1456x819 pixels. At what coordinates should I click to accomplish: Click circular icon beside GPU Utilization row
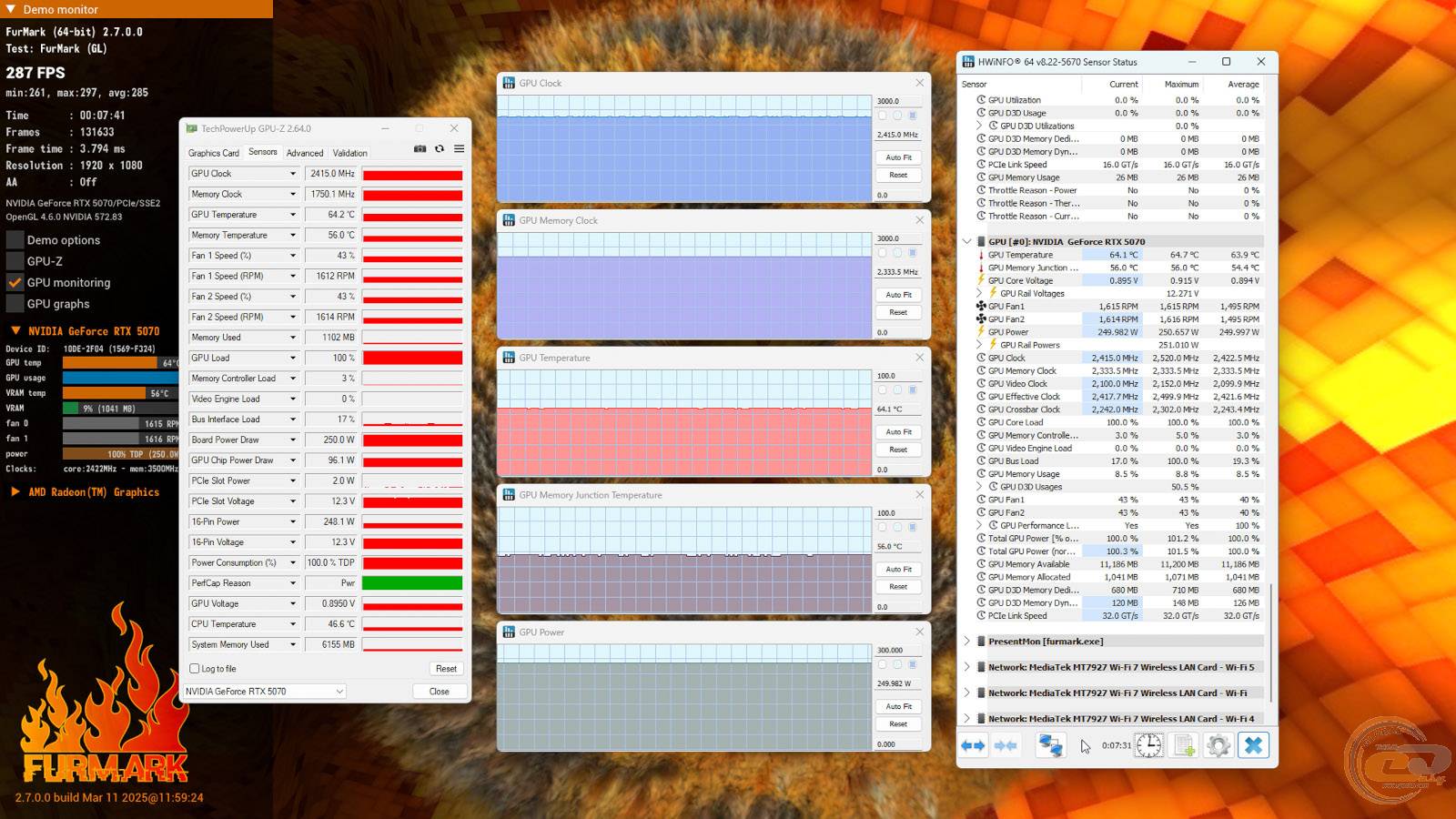[981, 100]
